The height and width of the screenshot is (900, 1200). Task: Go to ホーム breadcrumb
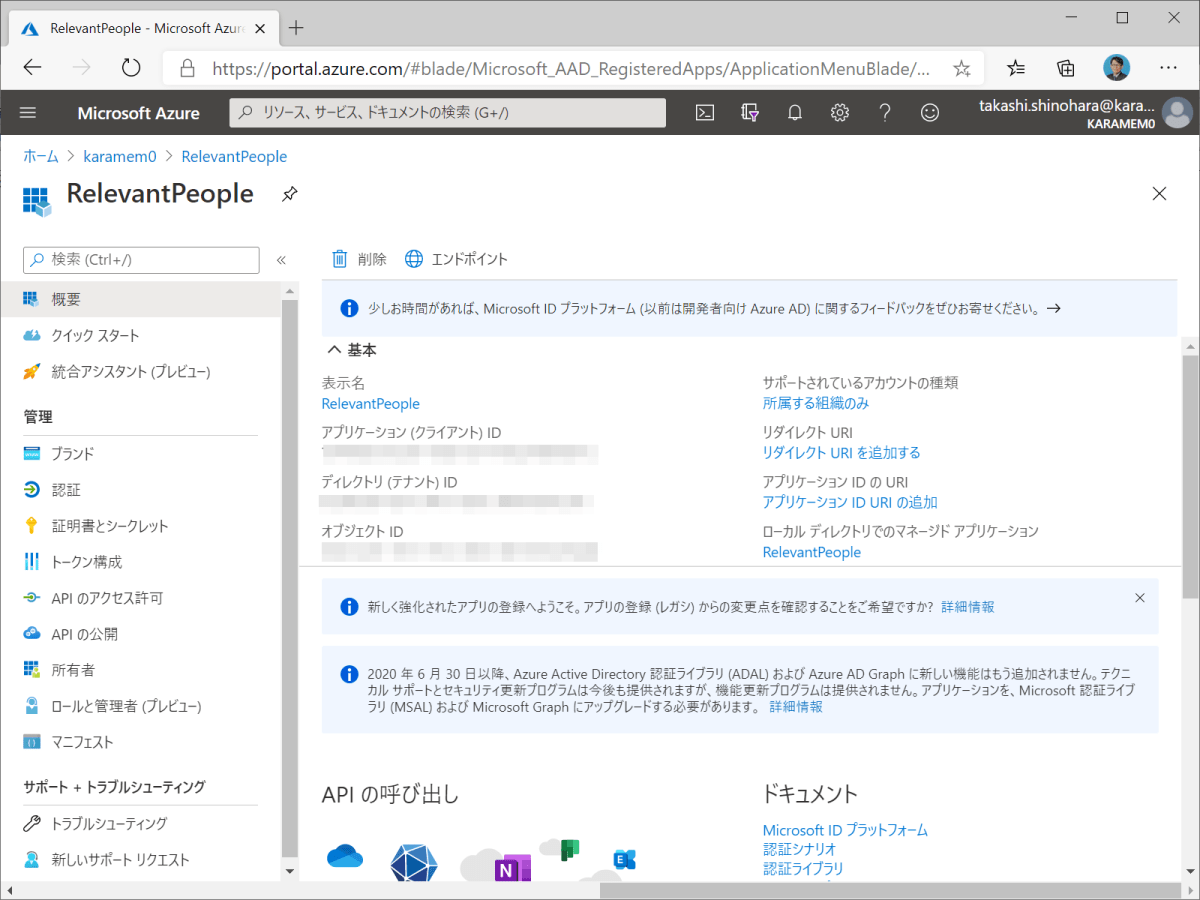point(41,157)
